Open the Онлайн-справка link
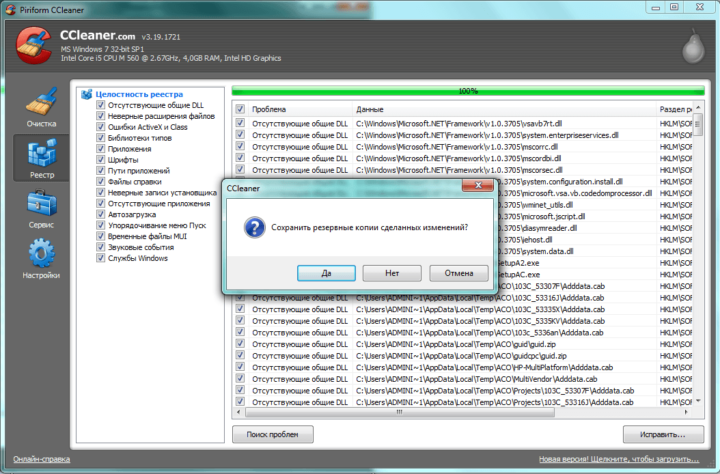Image resolution: width=720 pixels, height=474 pixels. [41, 461]
